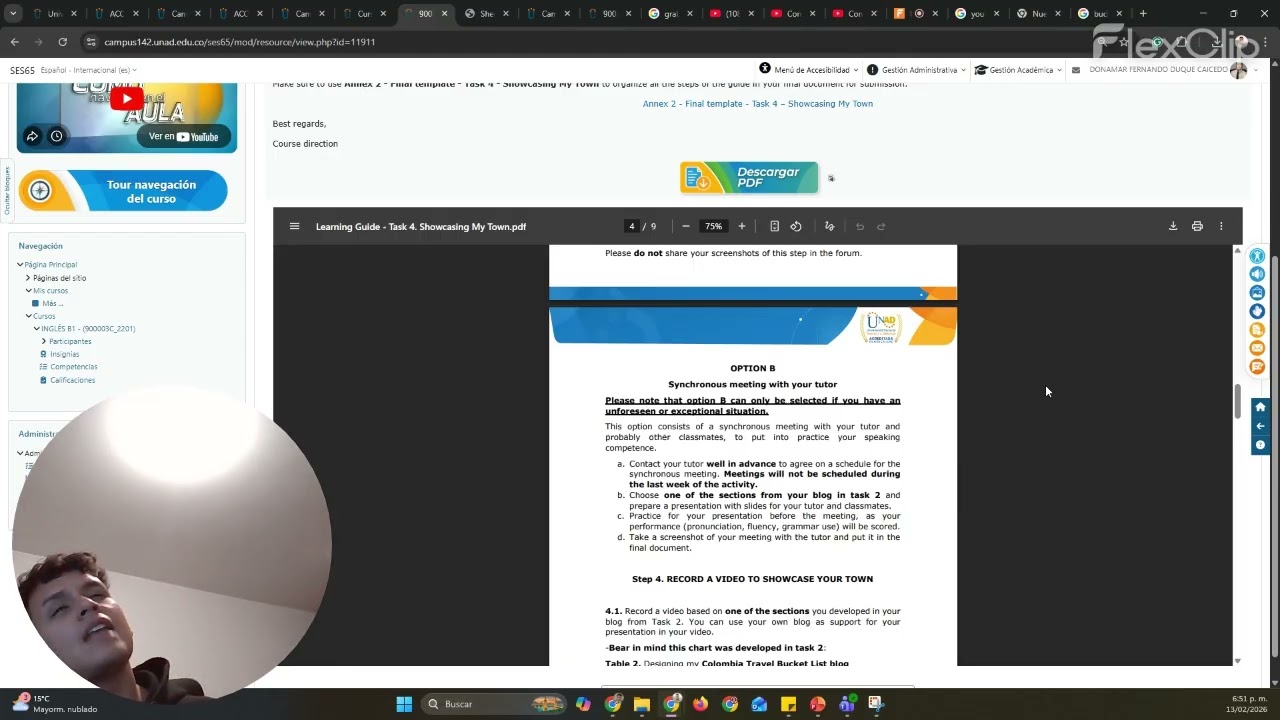The width and height of the screenshot is (1280, 720).
Task: Expand the Participantes node
Action: [x=44, y=341]
